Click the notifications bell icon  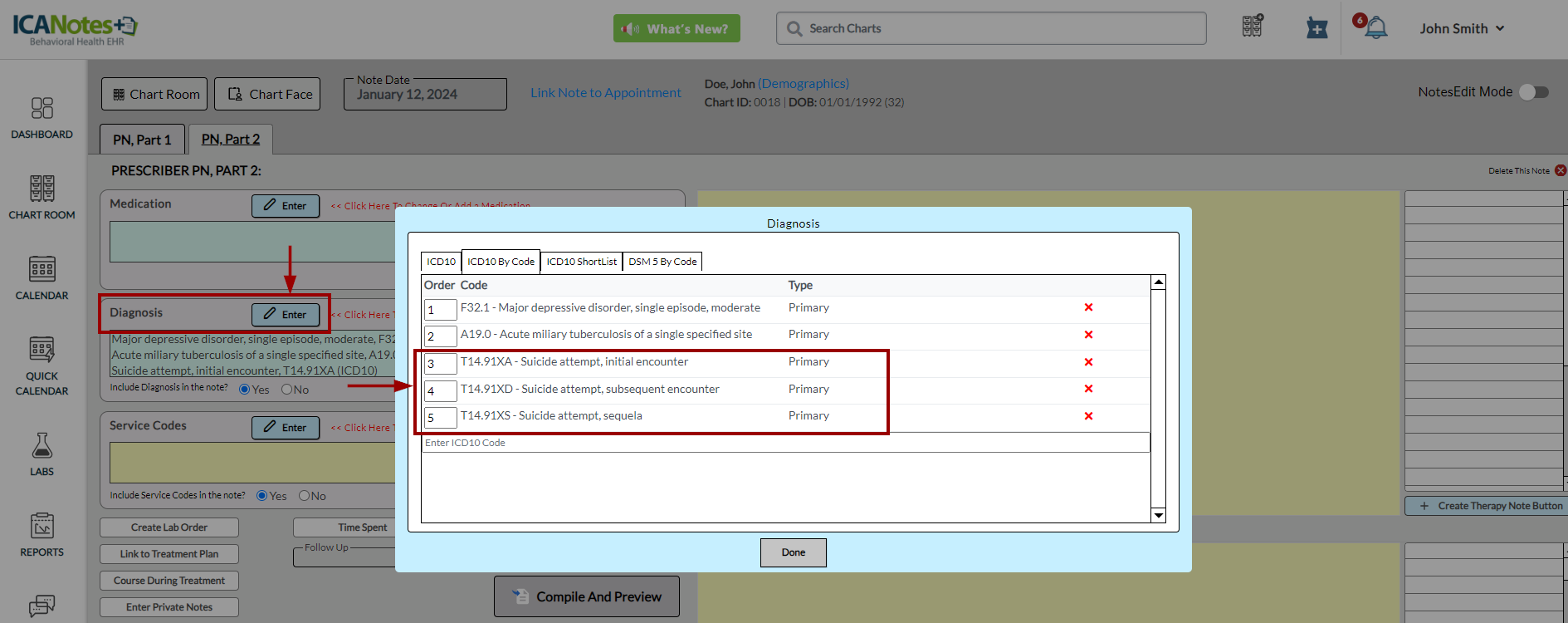[1375, 28]
